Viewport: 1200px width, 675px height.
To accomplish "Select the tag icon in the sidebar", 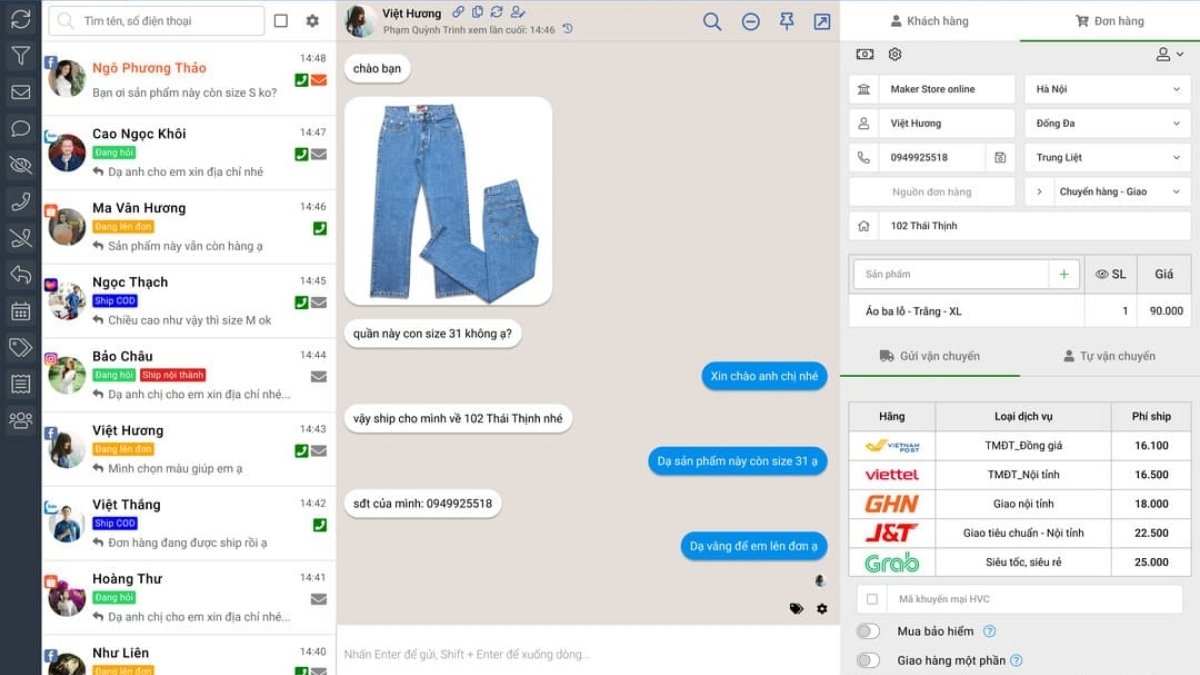I will click(x=21, y=347).
